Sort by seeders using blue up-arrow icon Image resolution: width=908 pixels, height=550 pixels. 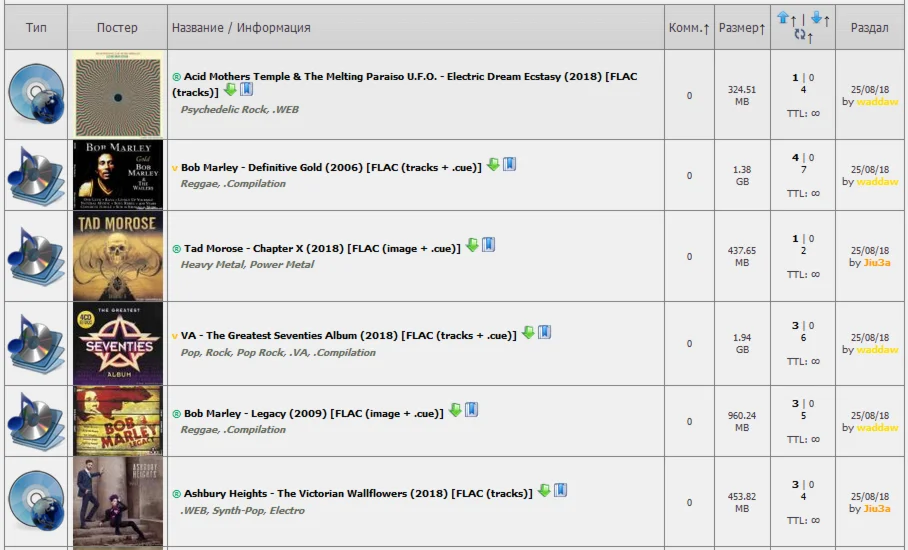[784, 18]
